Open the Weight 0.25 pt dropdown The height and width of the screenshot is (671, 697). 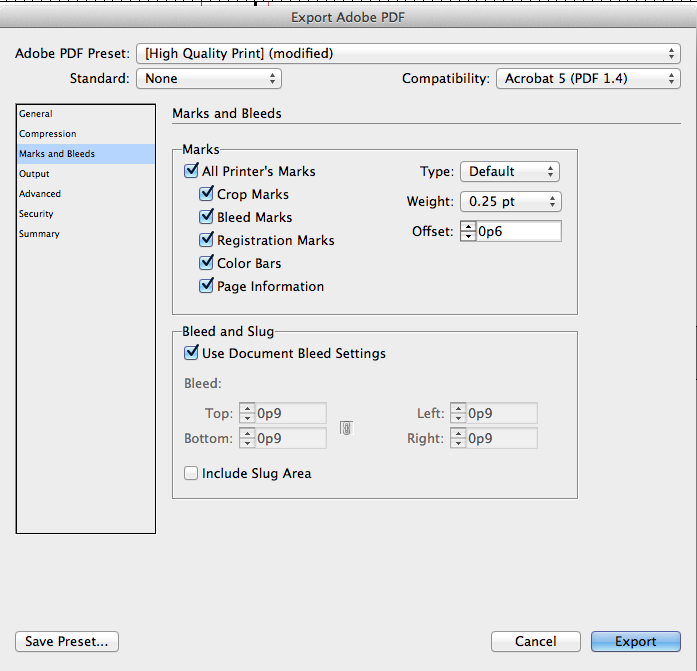[511, 202]
